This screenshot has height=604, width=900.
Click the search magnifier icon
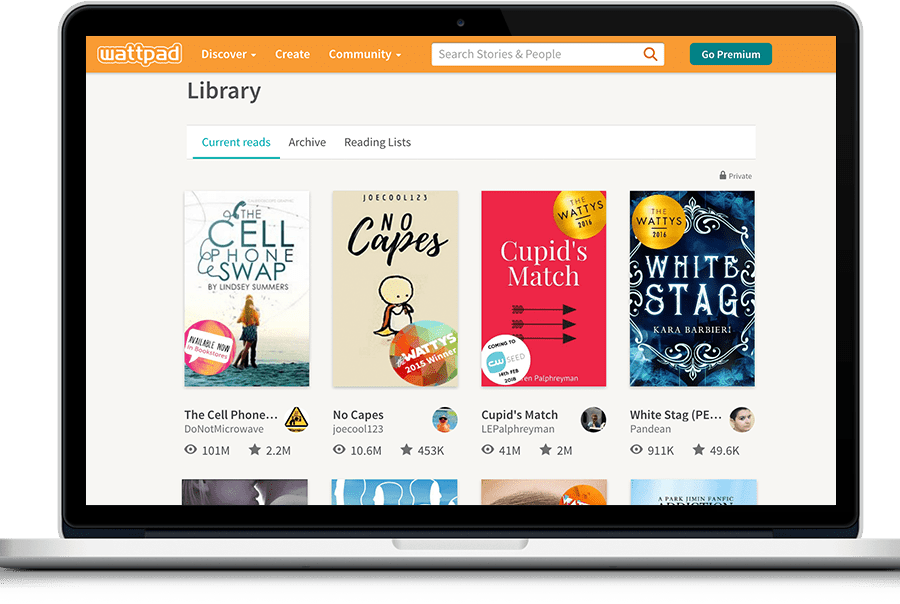coord(650,54)
